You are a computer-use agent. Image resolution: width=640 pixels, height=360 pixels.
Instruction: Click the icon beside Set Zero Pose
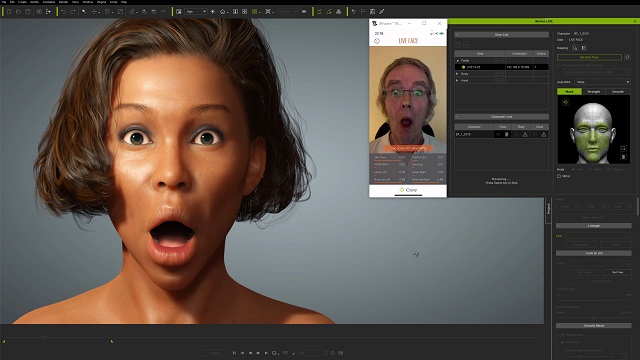[627, 57]
